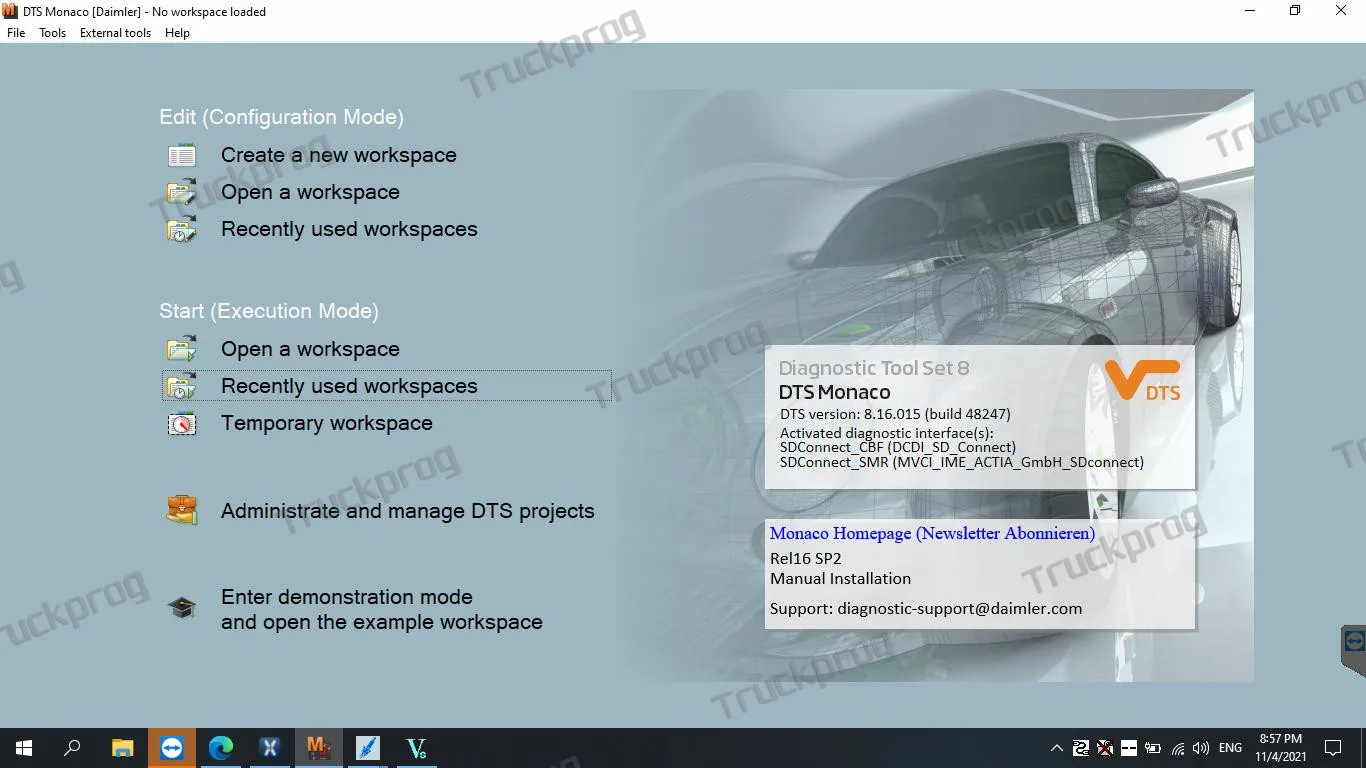Click the DTS version 8.16.015 text
The width and height of the screenshot is (1366, 768).
click(895, 414)
